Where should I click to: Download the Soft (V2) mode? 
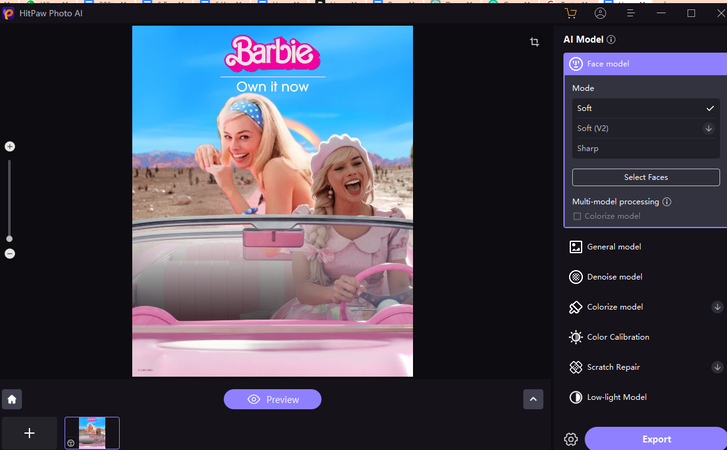pyautogui.click(x=708, y=128)
